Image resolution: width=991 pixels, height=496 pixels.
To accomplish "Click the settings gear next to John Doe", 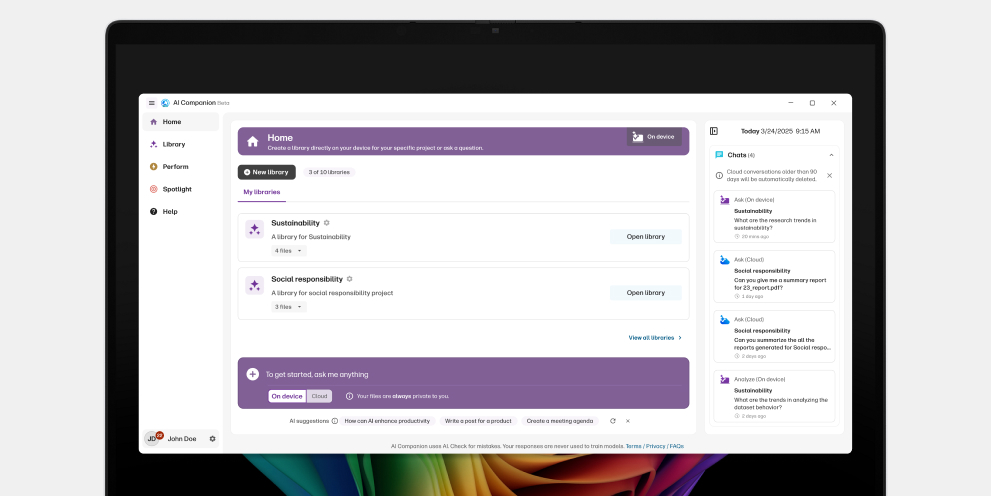I will (212, 439).
